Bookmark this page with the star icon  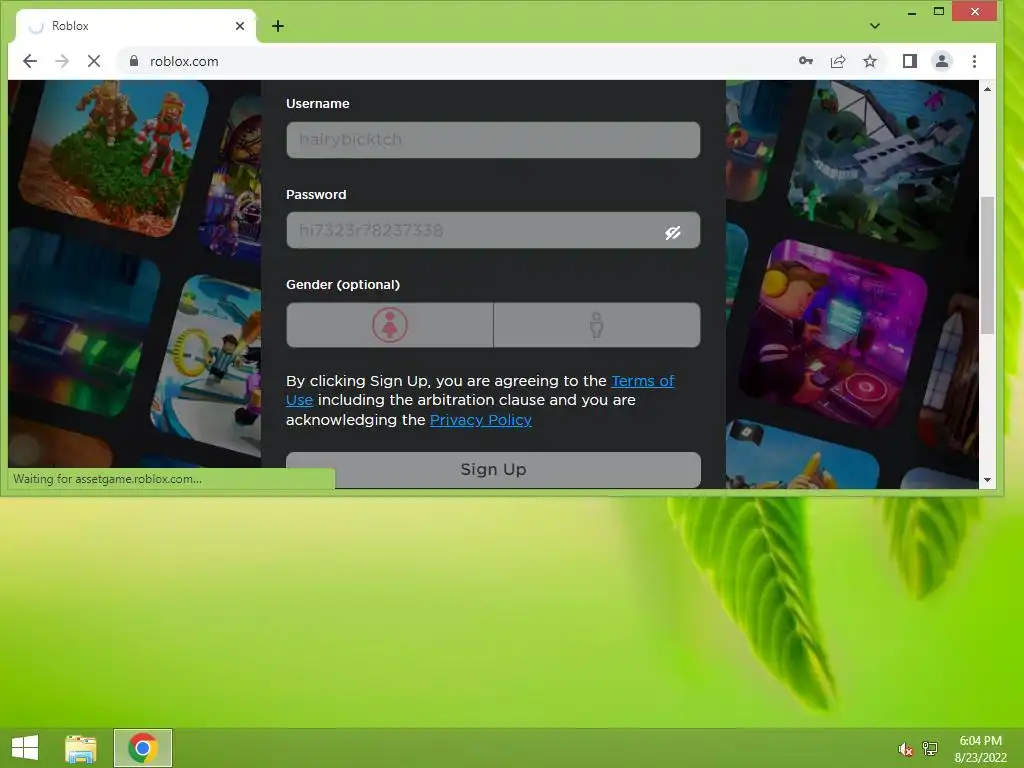(x=870, y=61)
